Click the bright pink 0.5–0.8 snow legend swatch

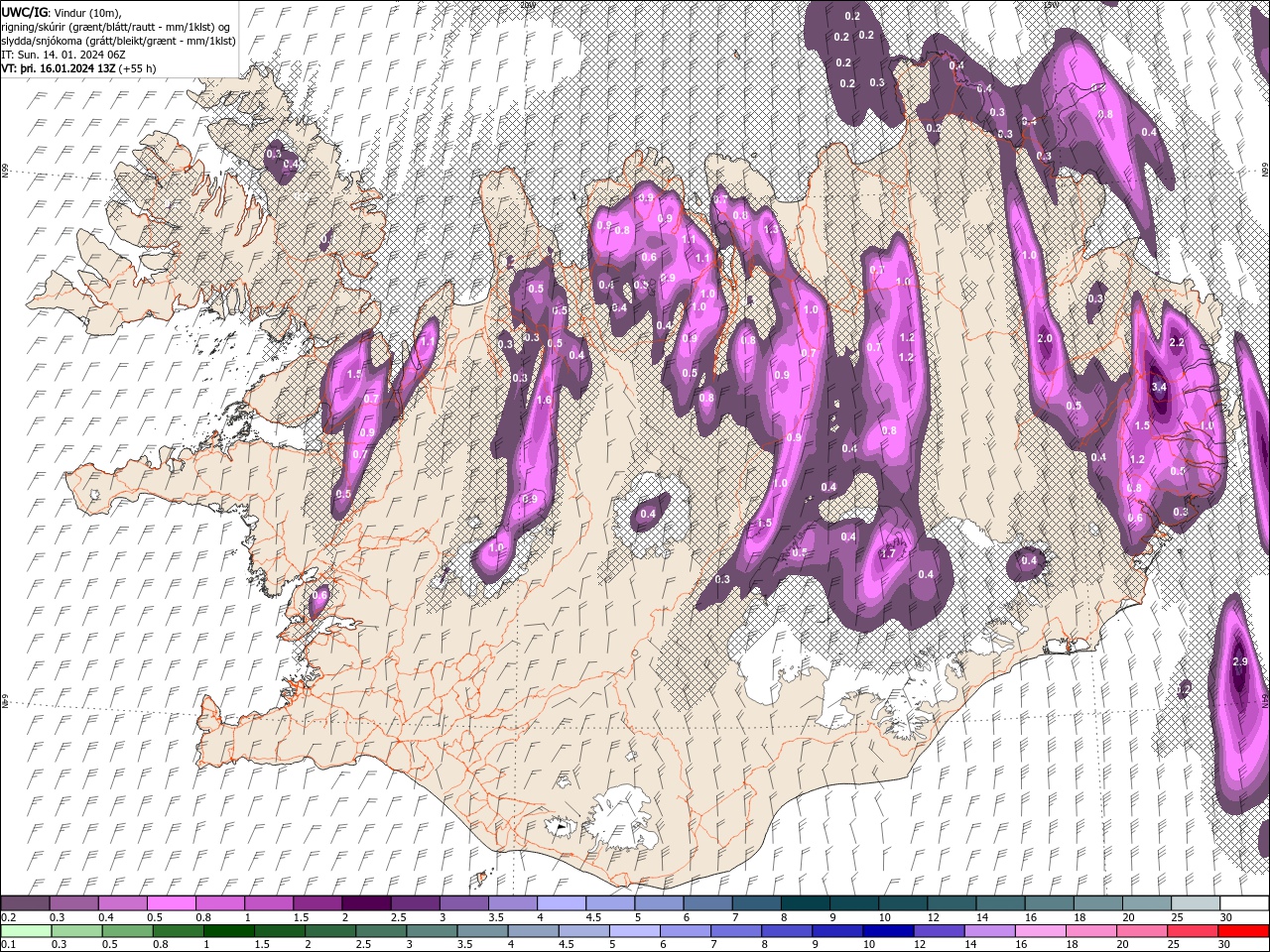point(172,903)
